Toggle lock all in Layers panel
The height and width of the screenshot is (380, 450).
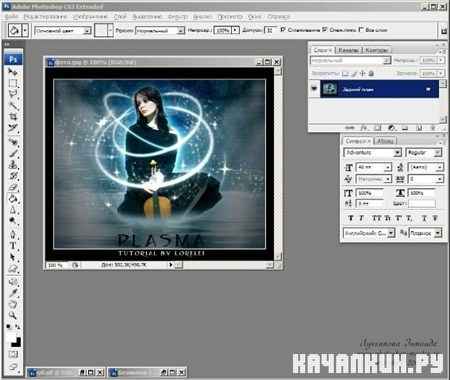[x=371, y=73]
